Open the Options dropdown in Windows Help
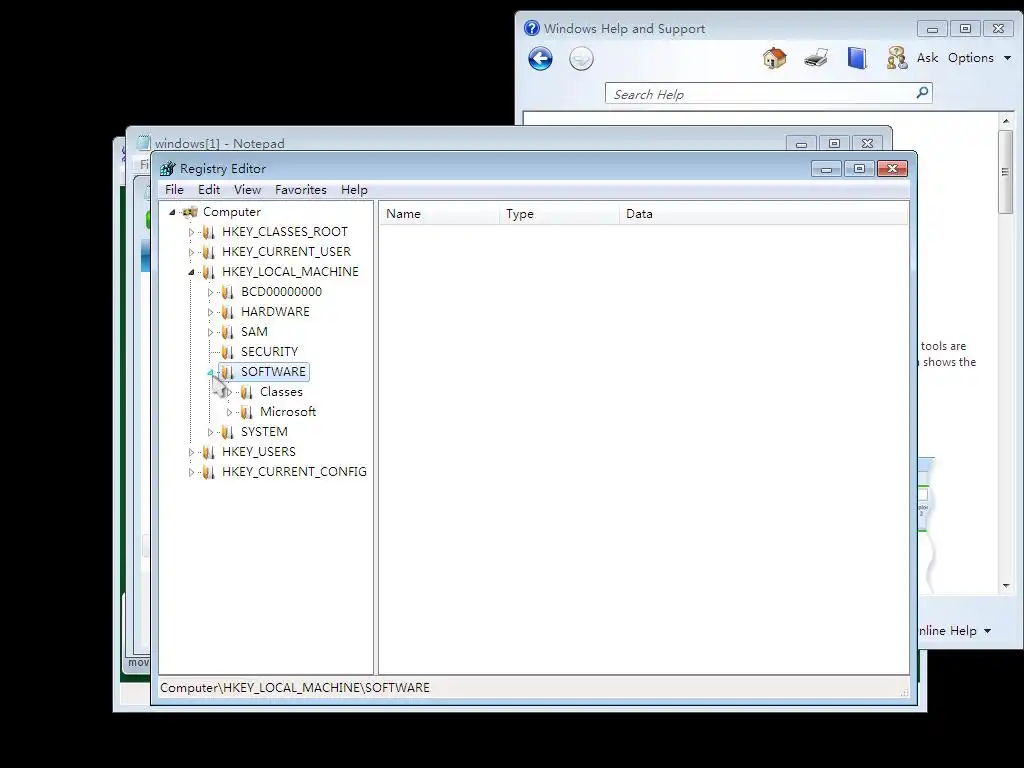Viewport: 1024px width, 768px height. coord(980,58)
